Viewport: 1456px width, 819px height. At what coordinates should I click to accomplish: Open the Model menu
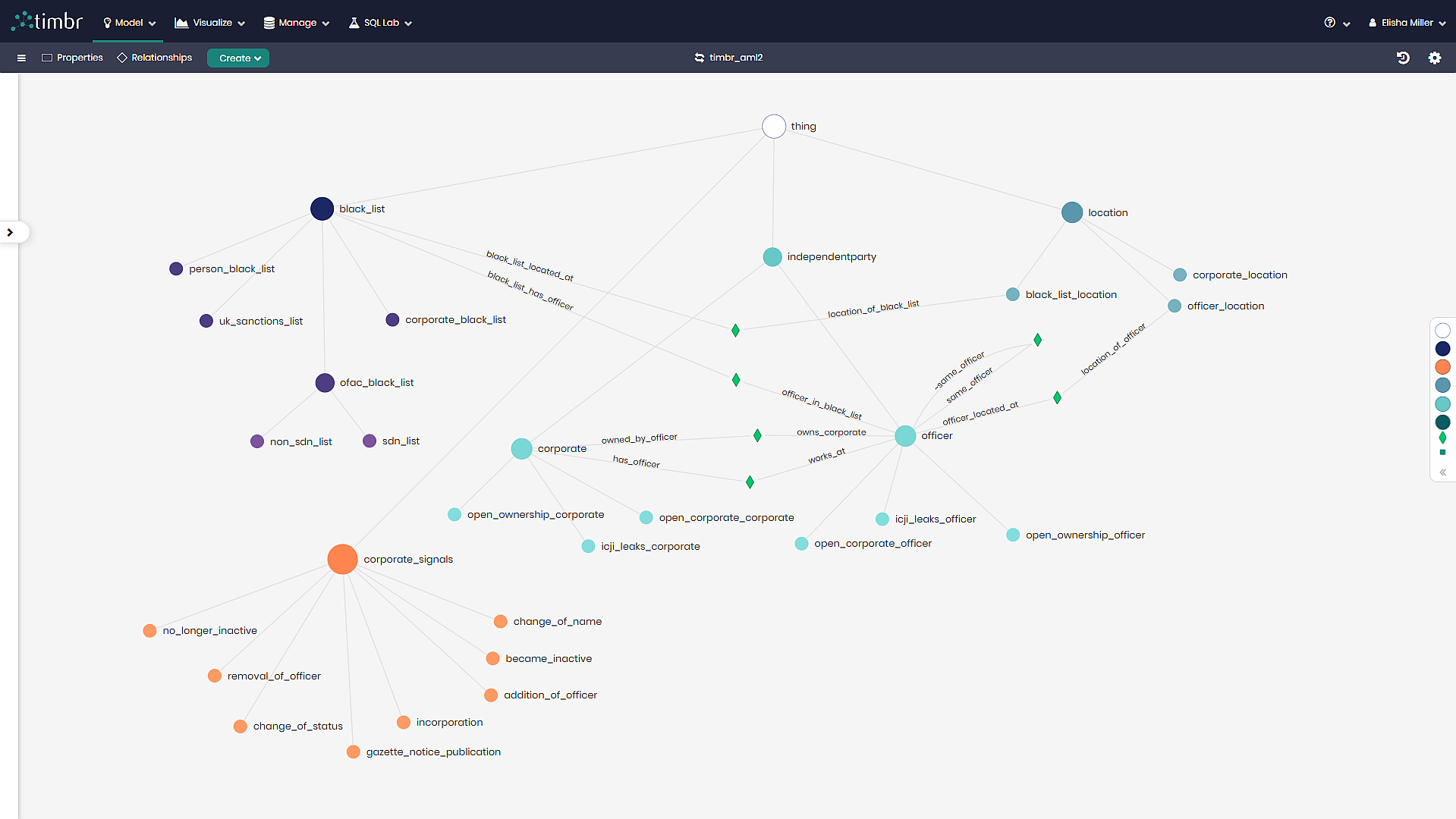(129, 23)
